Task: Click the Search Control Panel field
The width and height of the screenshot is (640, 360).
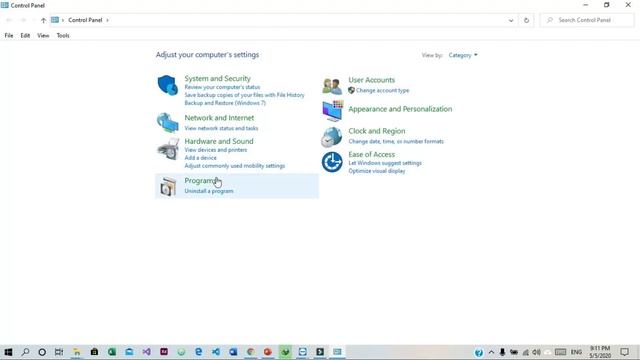Action: tap(587, 20)
